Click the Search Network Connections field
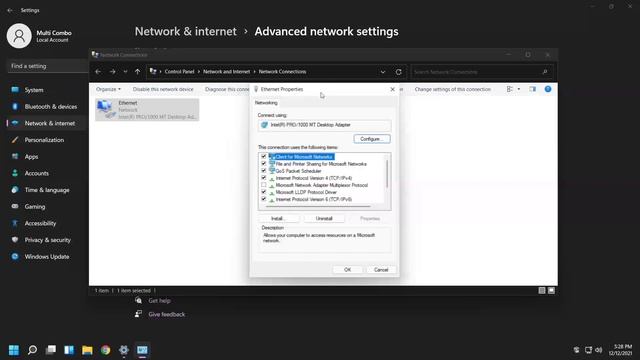Screen dimensions: 640x360 pos(482,72)
